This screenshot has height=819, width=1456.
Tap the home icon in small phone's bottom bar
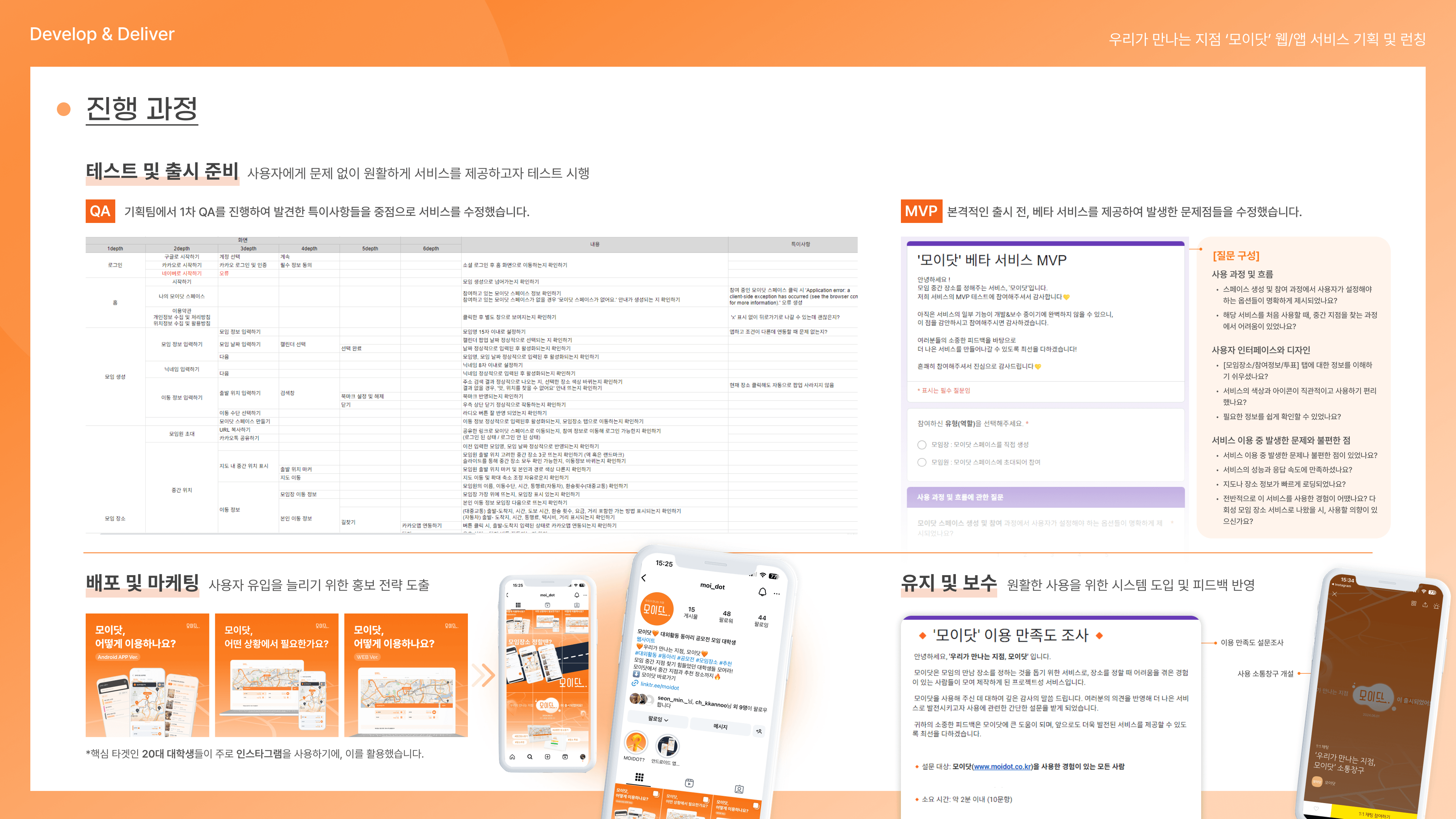pos(512,756)
